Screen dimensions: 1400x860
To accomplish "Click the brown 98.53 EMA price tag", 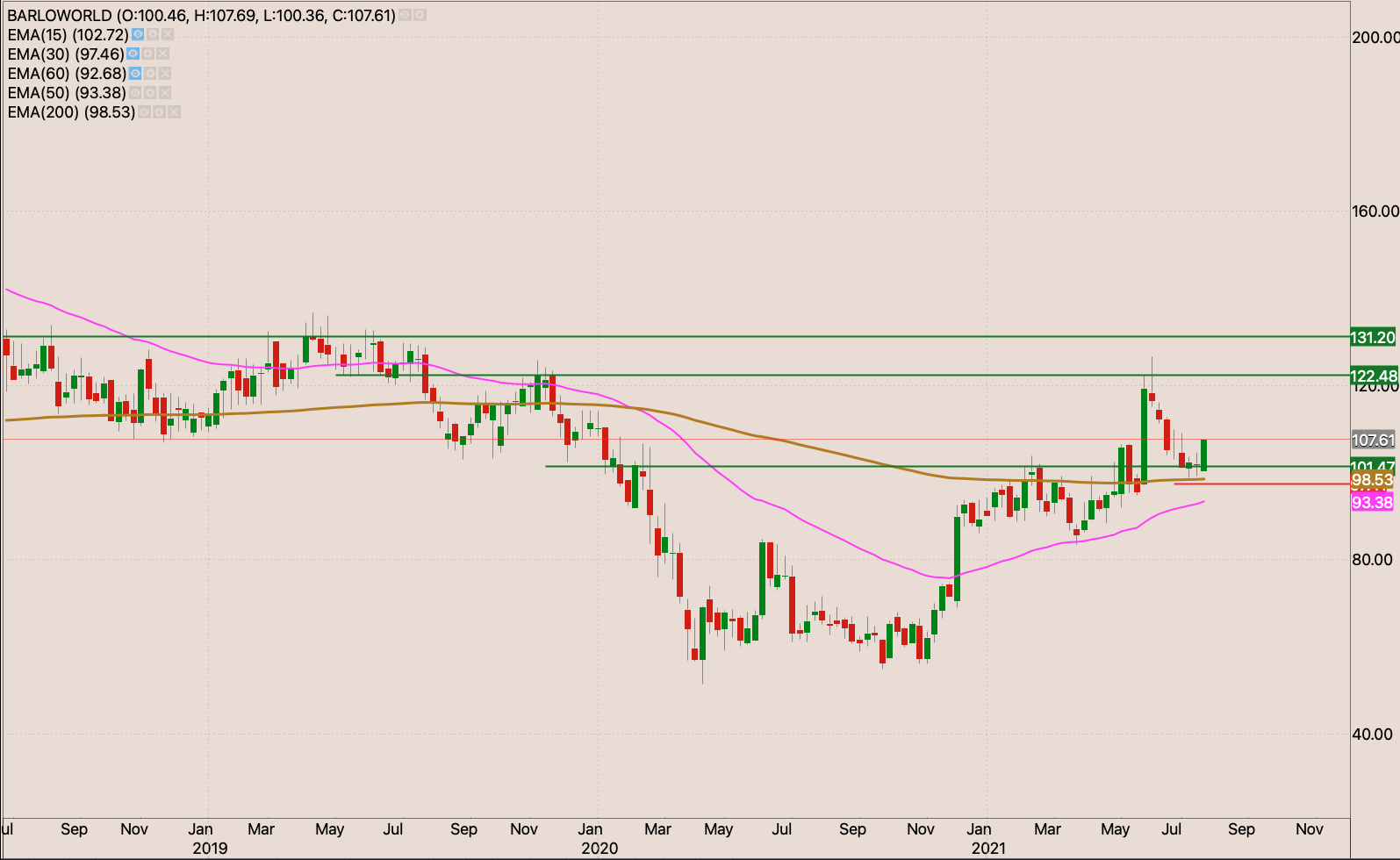I will [1372, 480].
